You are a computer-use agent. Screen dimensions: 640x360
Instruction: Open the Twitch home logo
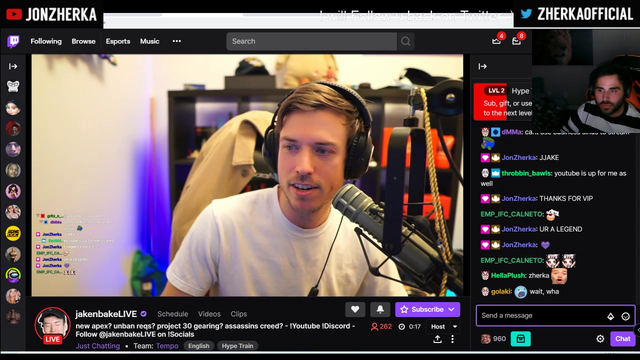pyautogui.click(x=13, y=41)
